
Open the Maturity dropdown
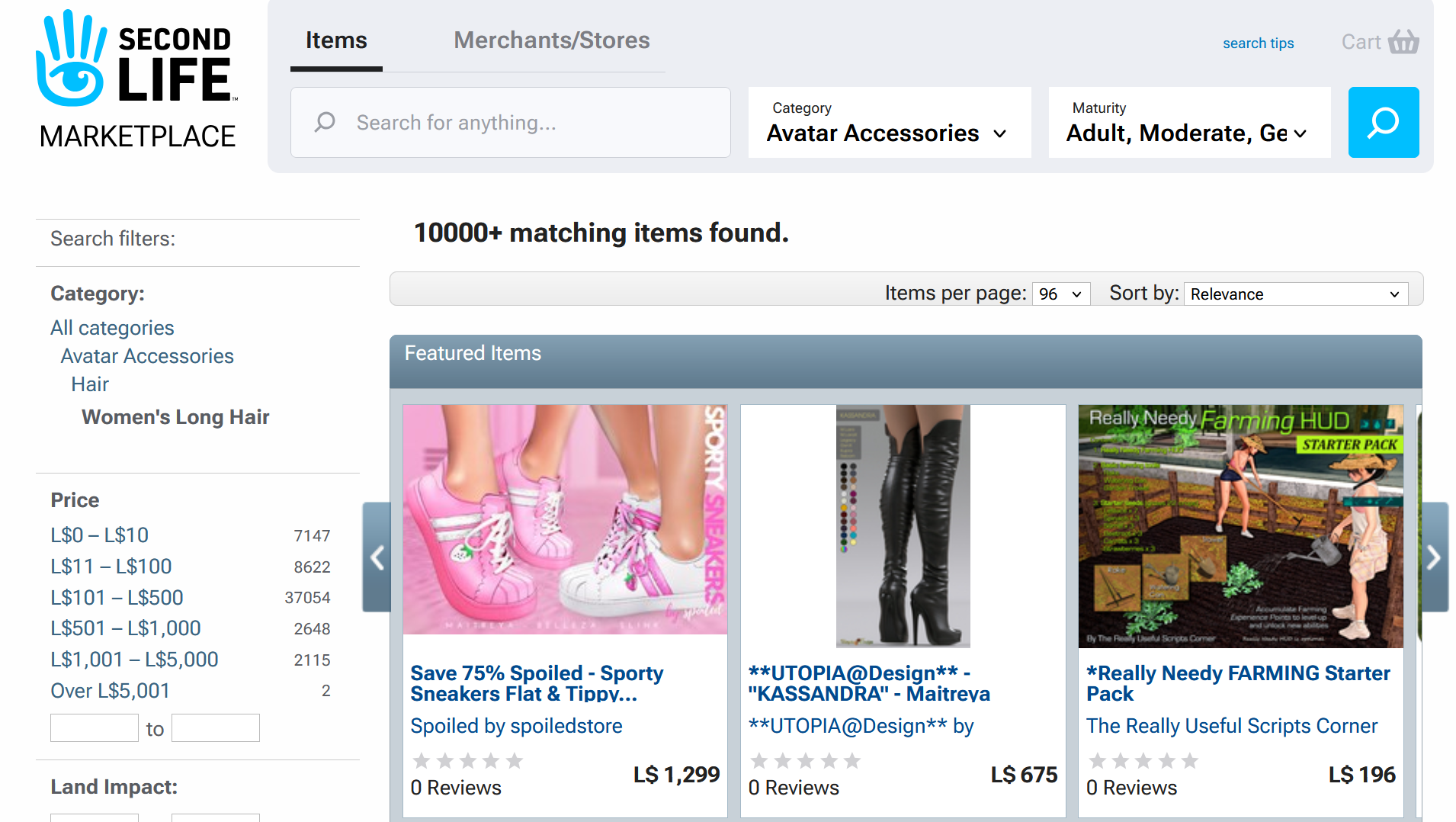click(x=1189, y=122)
